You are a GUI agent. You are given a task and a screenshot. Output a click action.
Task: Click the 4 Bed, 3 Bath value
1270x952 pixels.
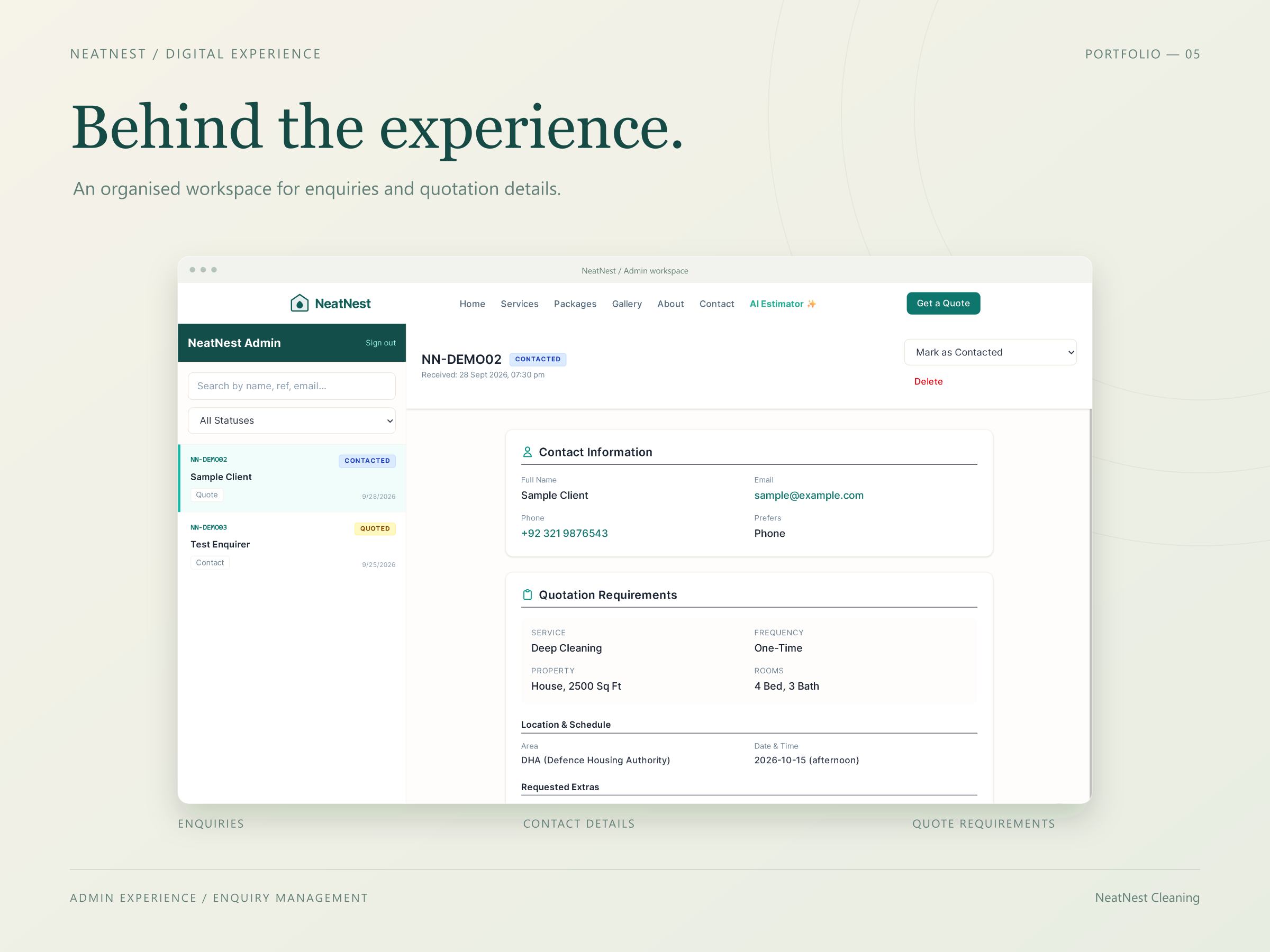tap(786, 686)
